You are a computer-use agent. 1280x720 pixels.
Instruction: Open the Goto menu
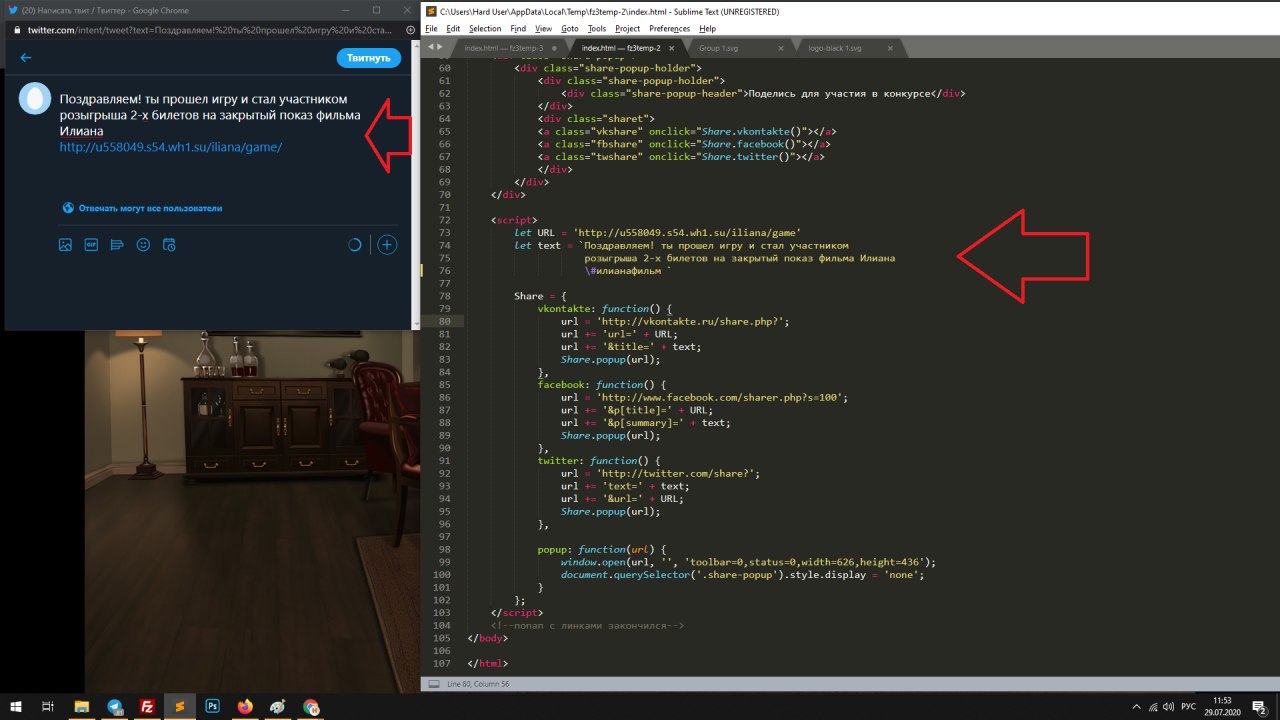pos(569,29)
